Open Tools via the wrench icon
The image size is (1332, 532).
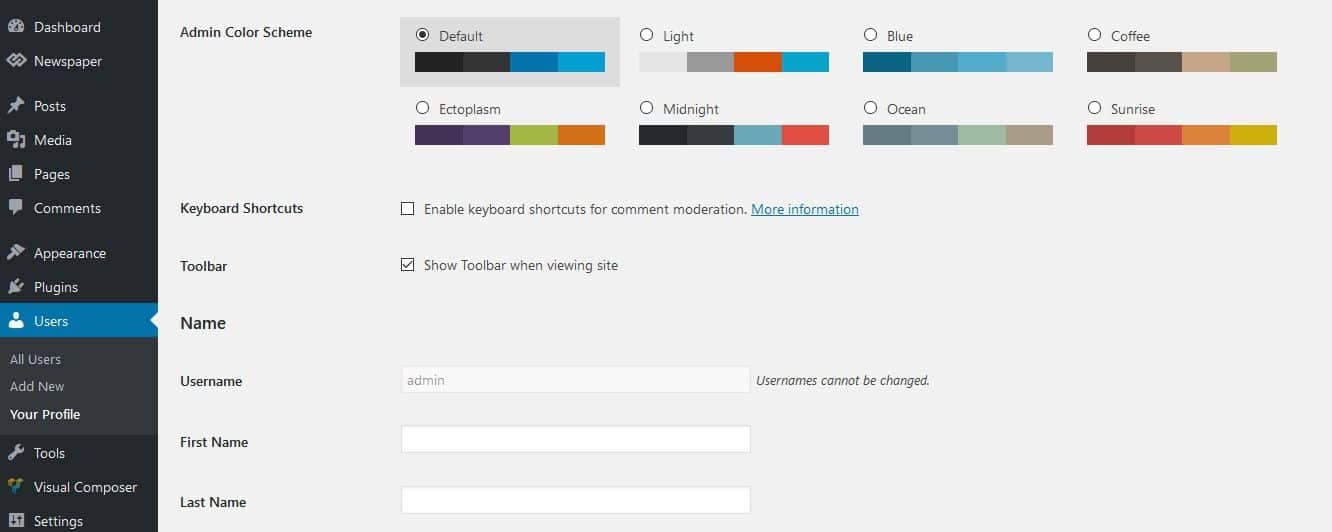[16, 453]
